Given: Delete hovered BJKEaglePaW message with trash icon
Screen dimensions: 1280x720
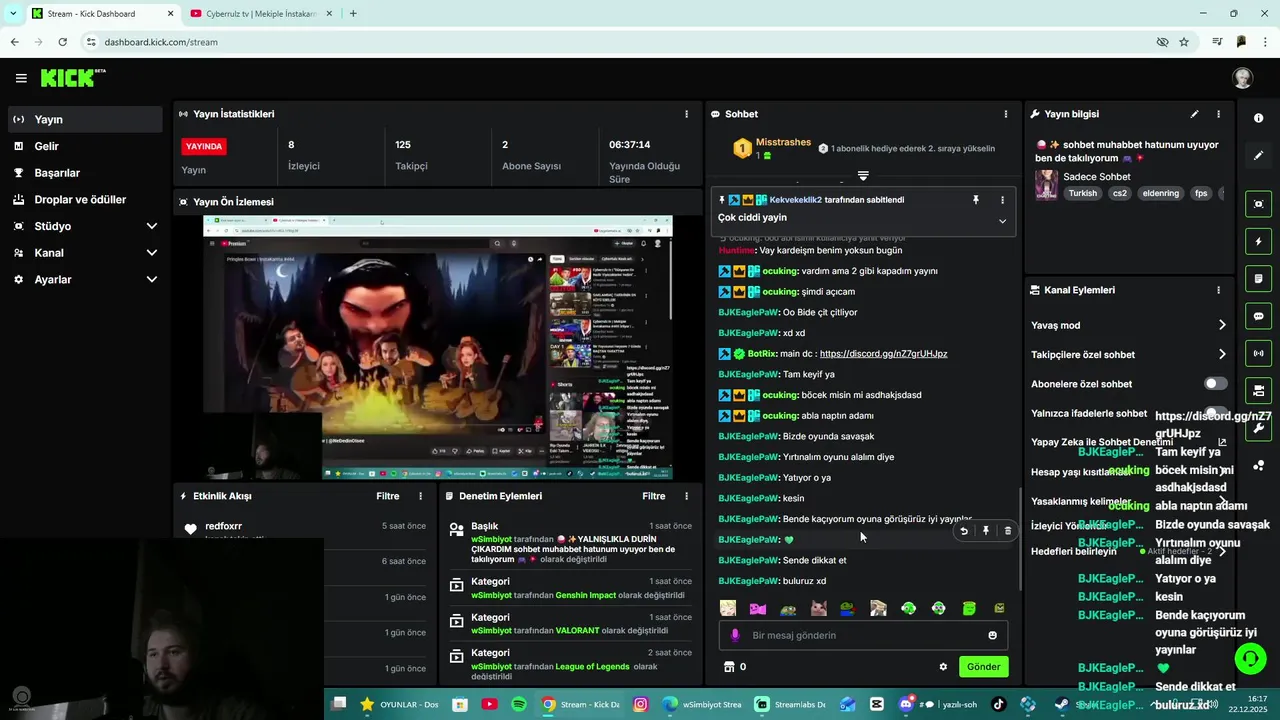Looking at the screenshot, I should [1007, 531].
